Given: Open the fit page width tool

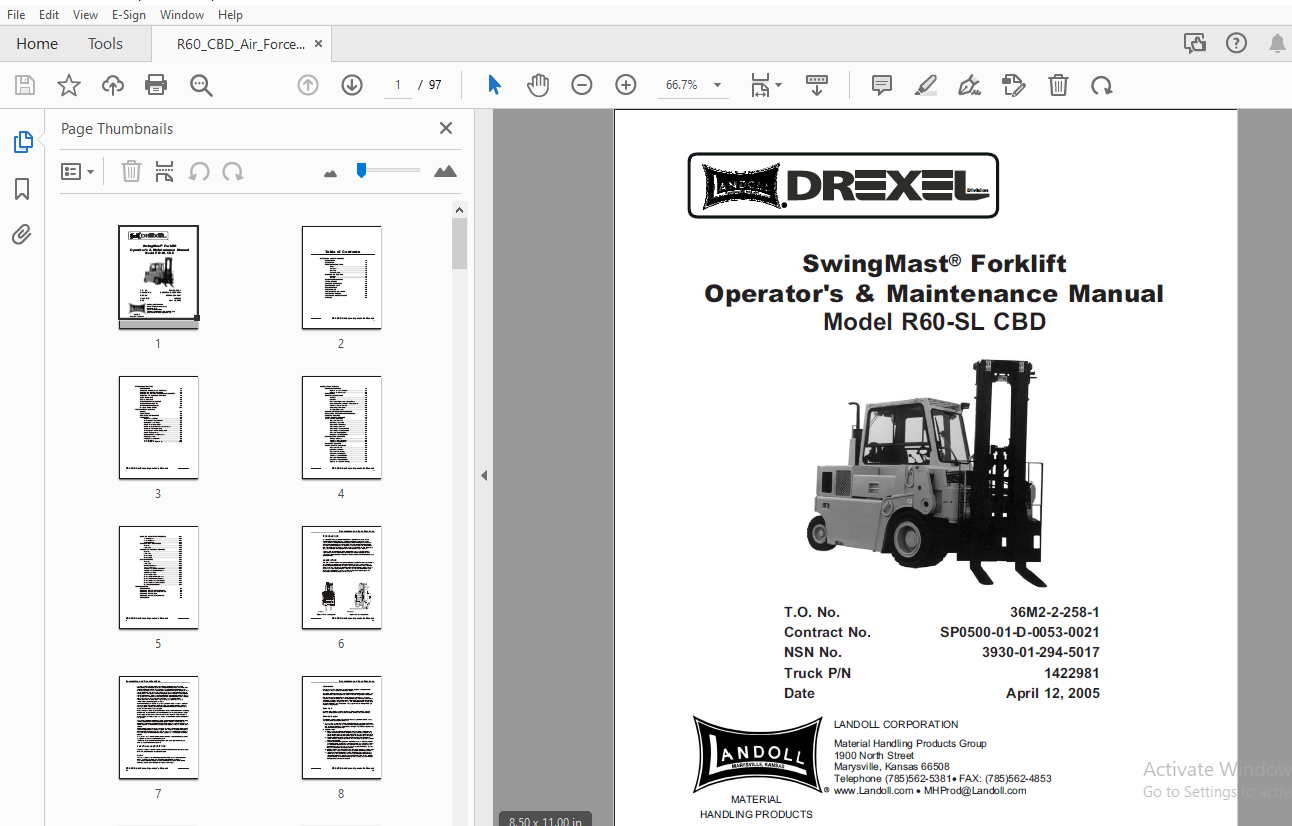Looking at the screenshot, I should tap(760, 85).
